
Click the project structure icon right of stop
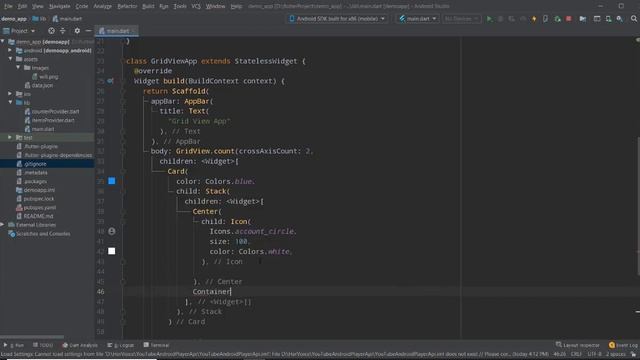582,19
